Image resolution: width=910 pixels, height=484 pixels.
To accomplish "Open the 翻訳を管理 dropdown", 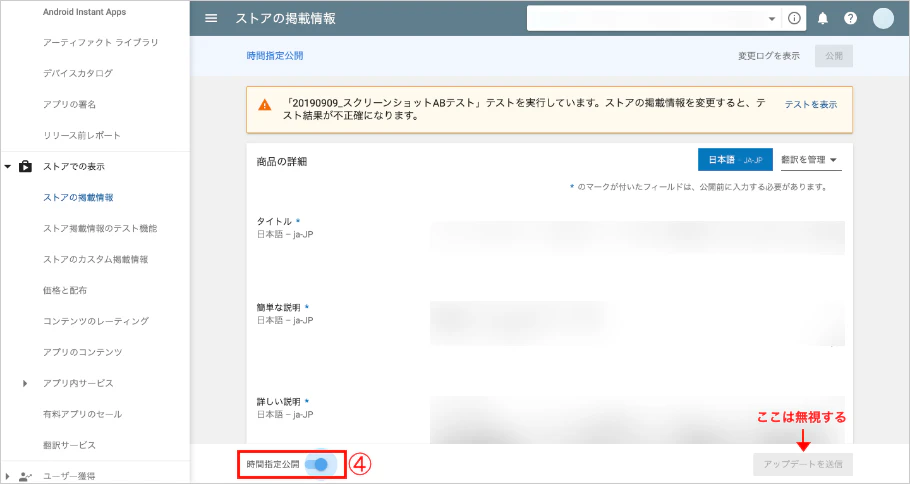I will (x=811, y=160).
